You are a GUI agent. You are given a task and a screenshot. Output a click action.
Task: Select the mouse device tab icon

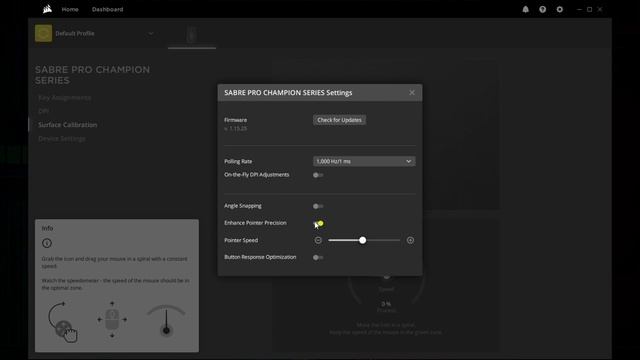(x=192, y=35)
